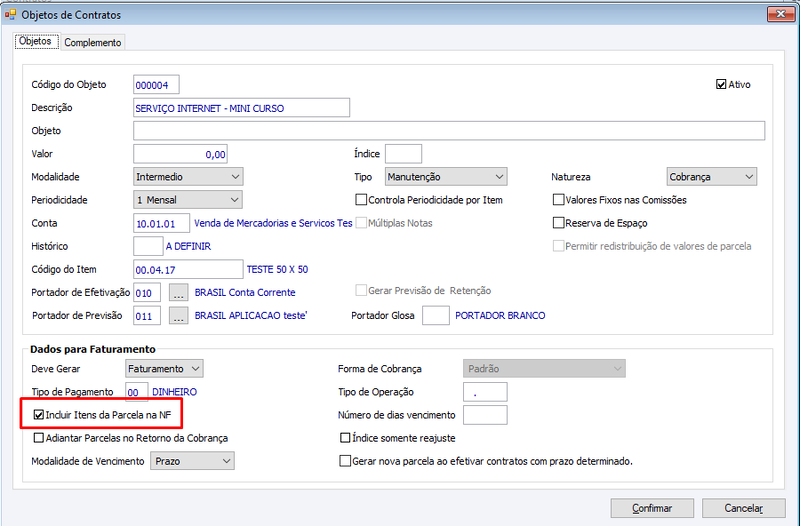Click the Tipo de Operação input field
Image resolution: width=800 pixels, height=526 pixels.
pos(485,392)
